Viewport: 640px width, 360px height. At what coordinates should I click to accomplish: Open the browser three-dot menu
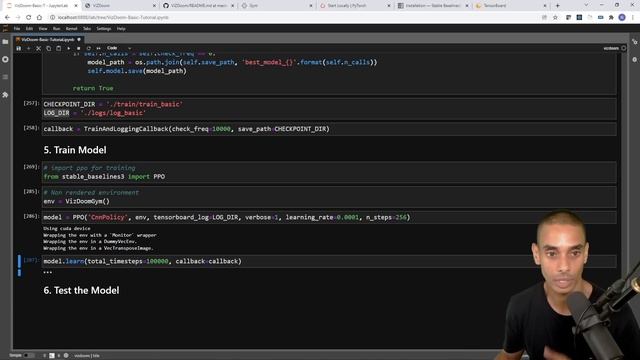pos(633,18)
